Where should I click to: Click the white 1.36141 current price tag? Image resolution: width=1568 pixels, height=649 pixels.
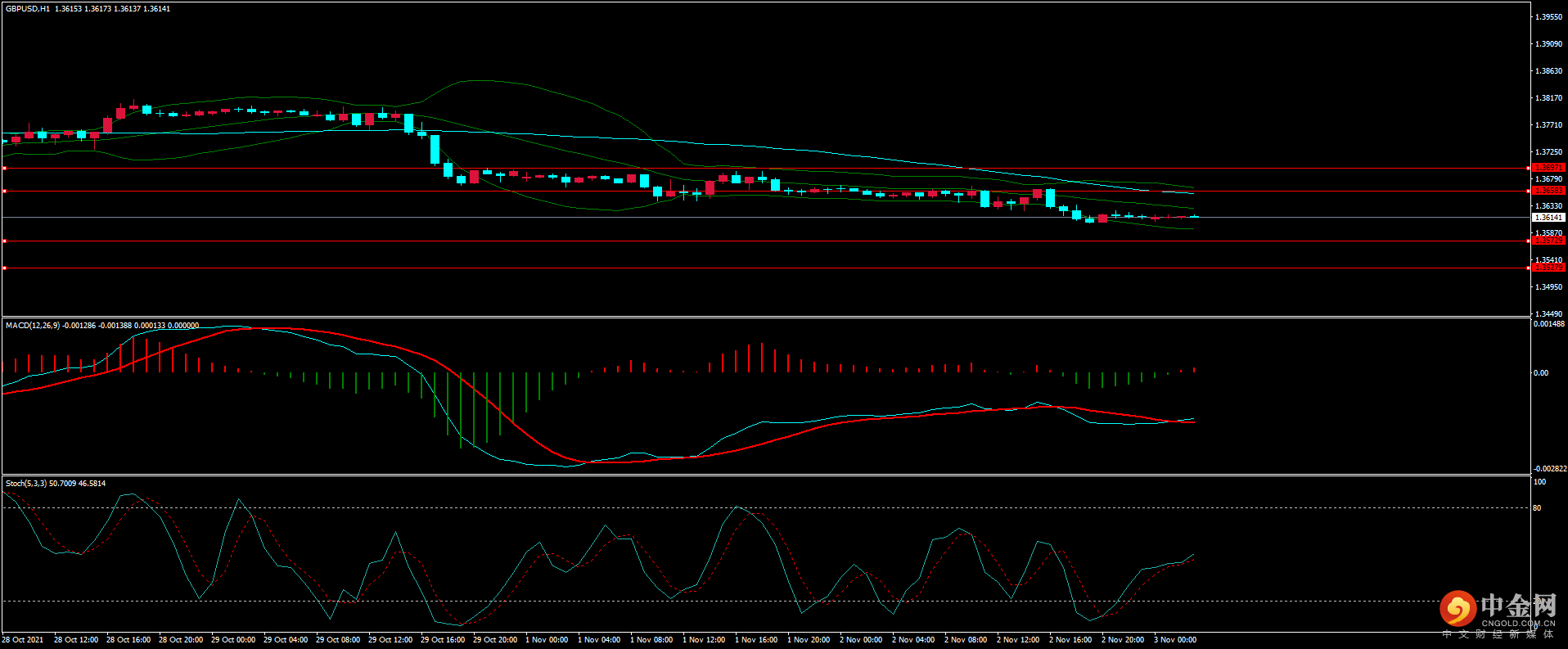click(1548, 218)
